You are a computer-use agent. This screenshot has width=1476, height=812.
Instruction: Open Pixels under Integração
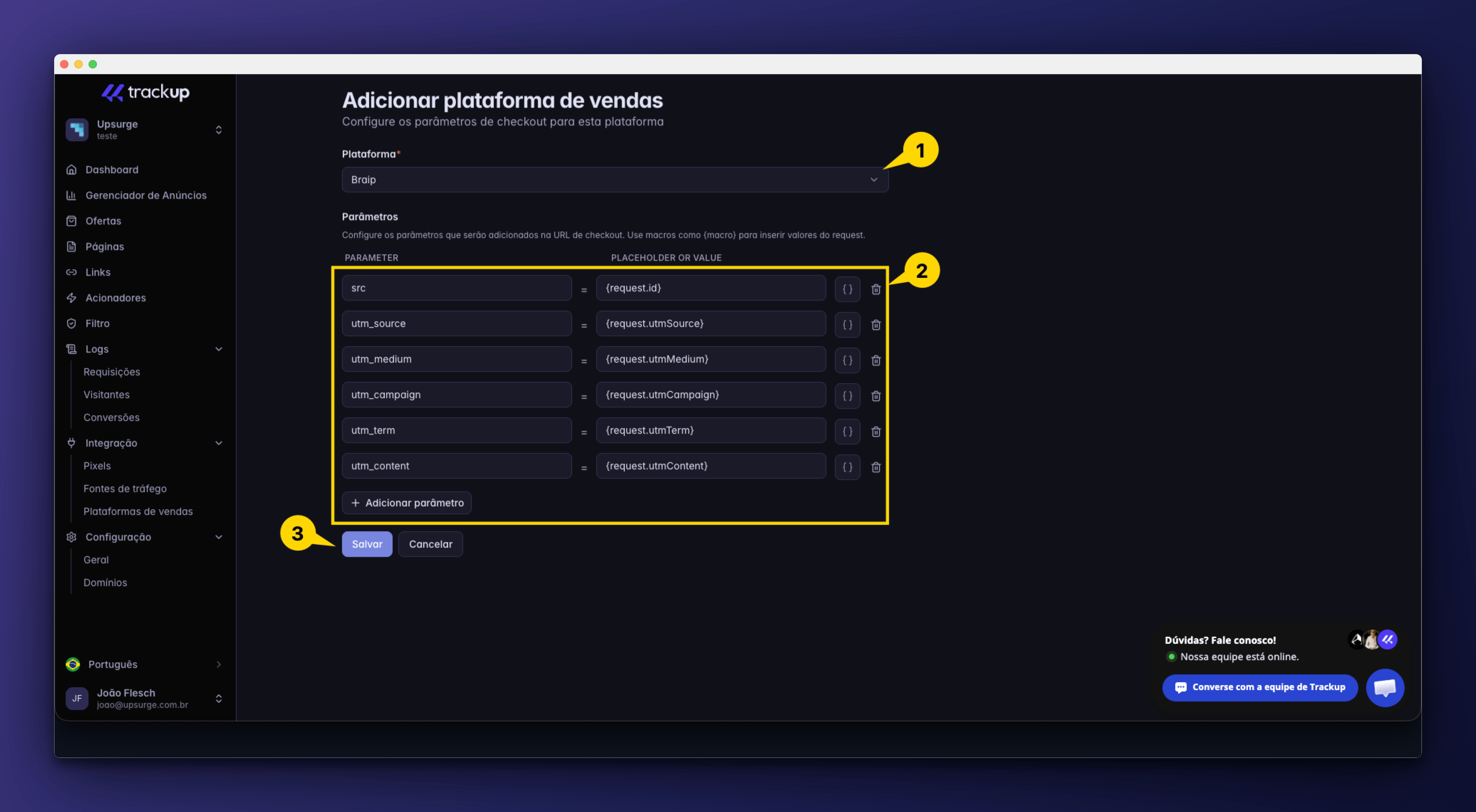point(97,466)
